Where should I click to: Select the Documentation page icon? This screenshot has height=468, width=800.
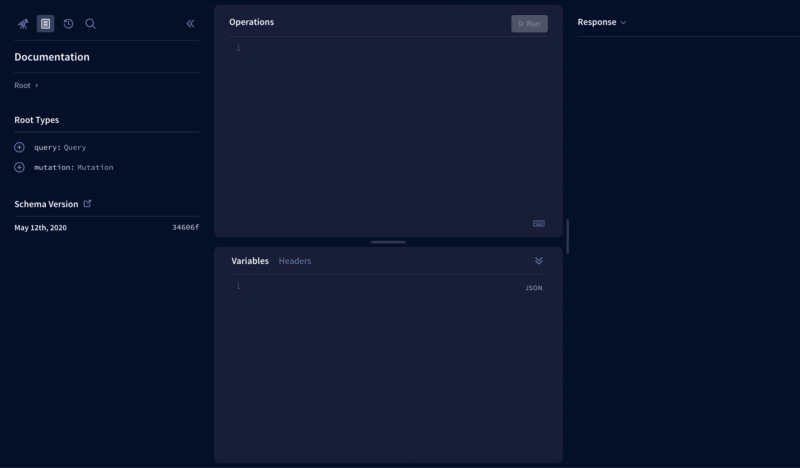(x=45, y=23)
